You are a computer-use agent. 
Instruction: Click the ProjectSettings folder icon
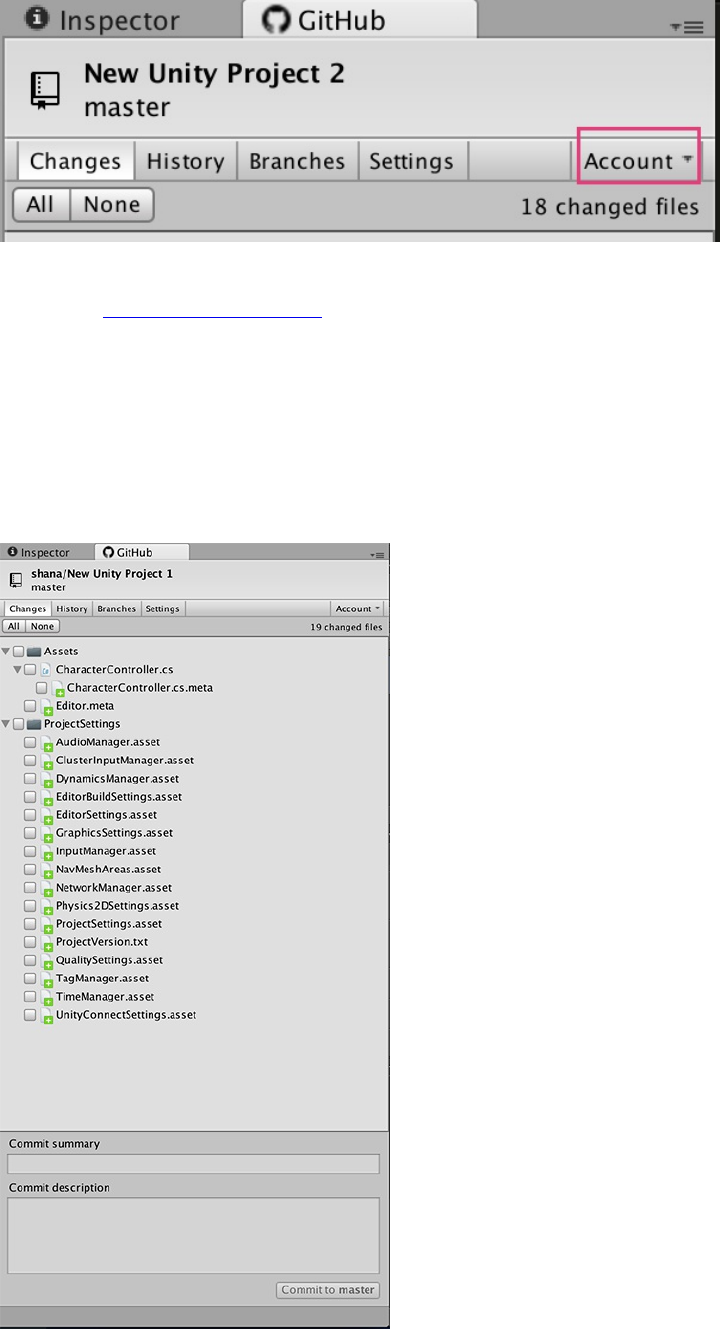[x=34, y=724]
